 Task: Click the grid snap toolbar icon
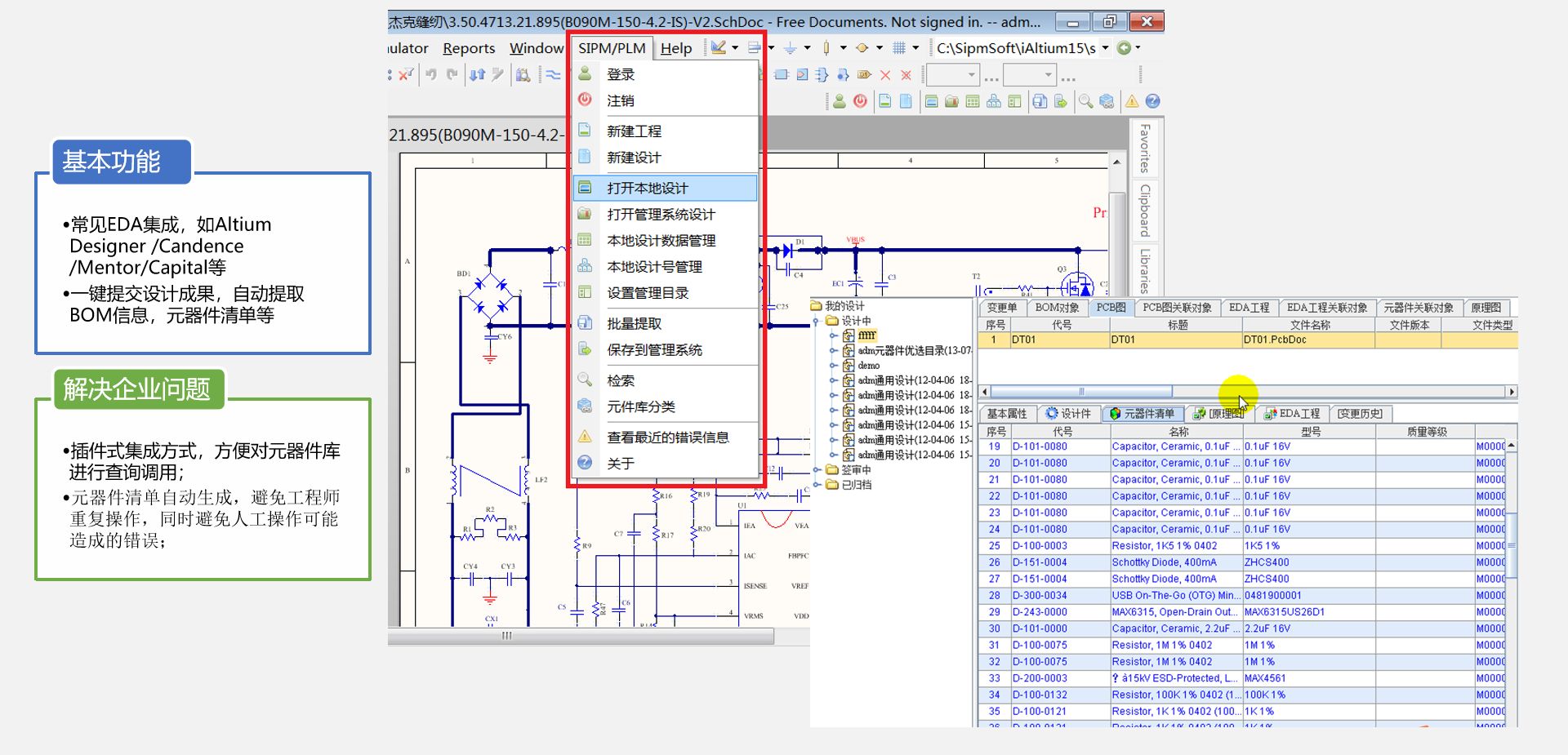[x=899, y=48]
